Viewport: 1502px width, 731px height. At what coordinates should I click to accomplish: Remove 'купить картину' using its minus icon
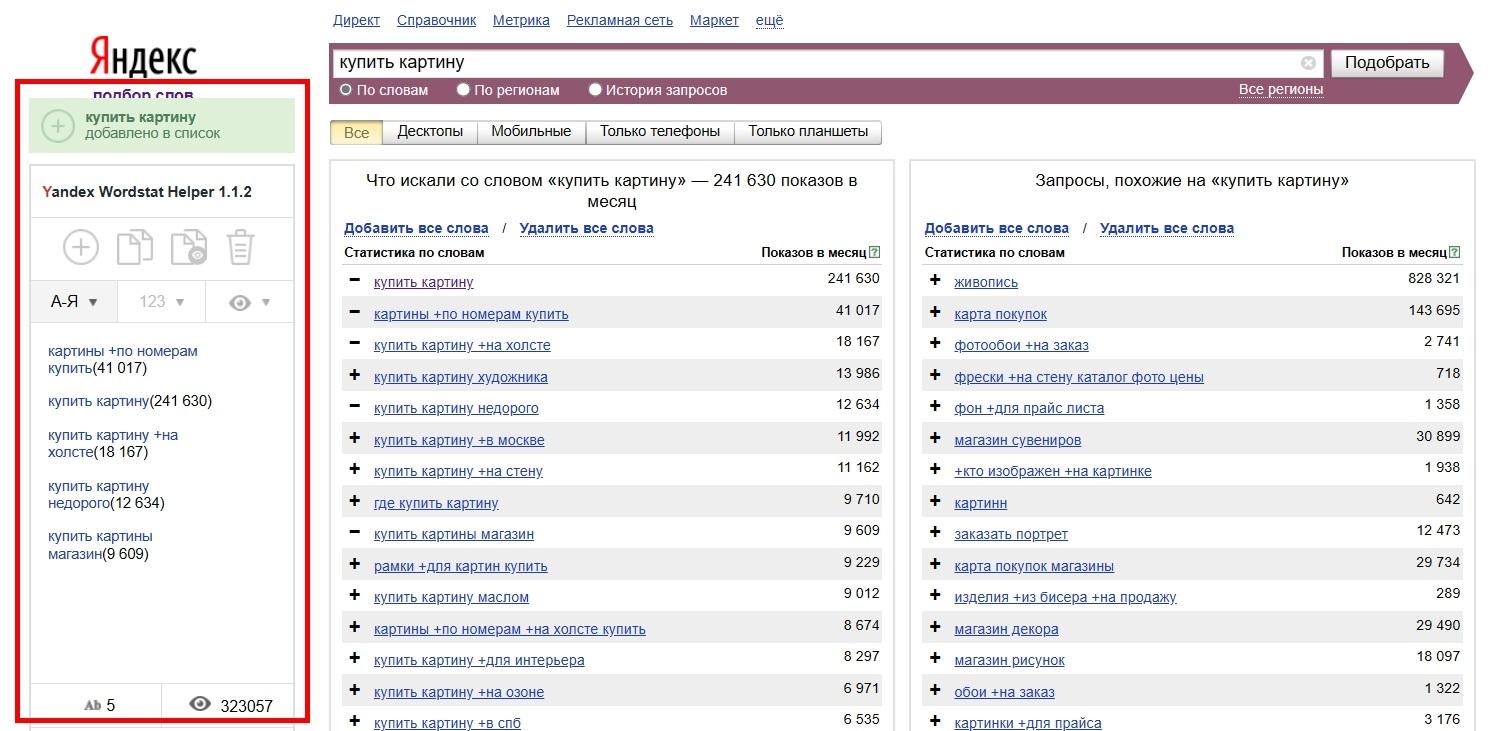pyautogui.click(x=354, y=281)
